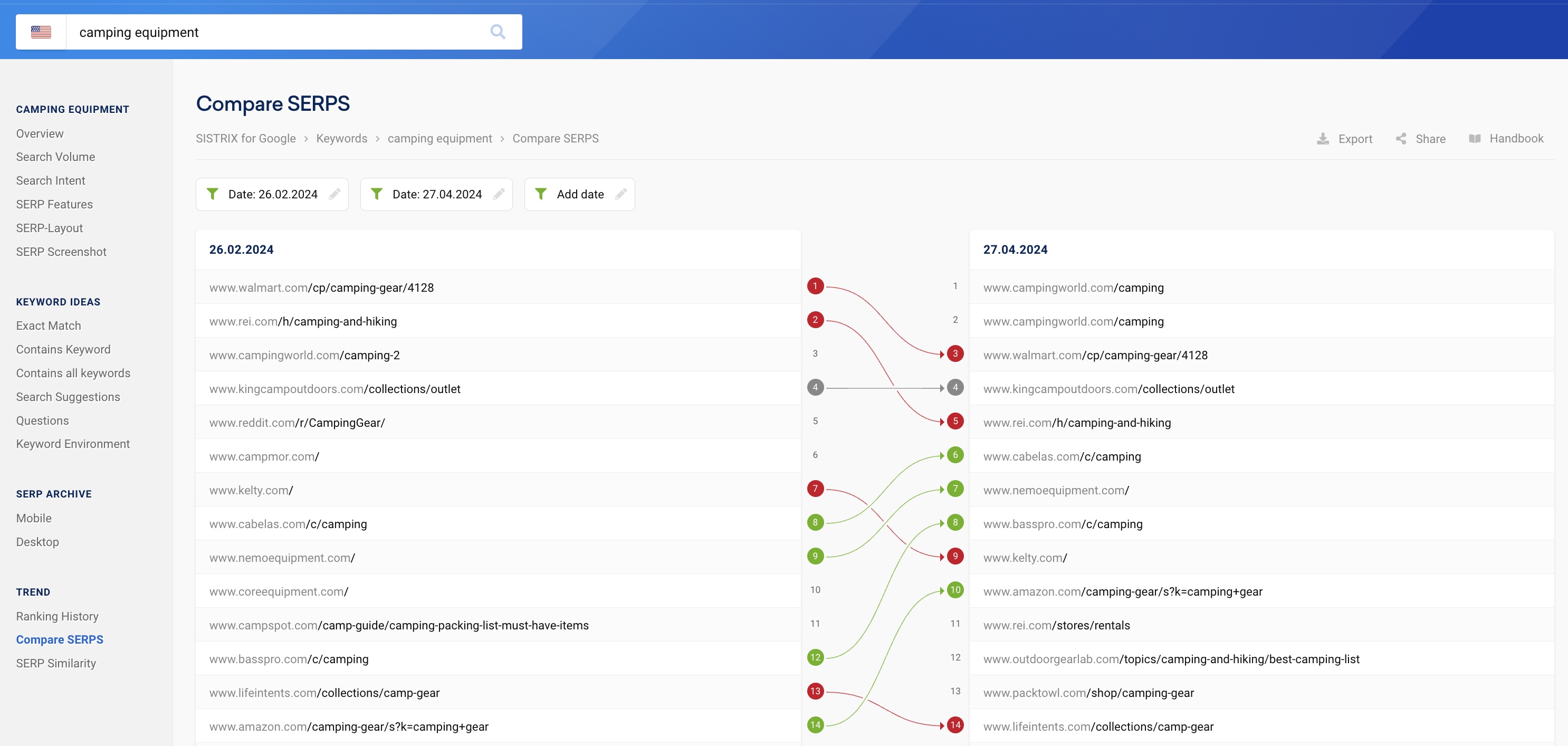Open Exact Match keyword ideas
The height and width of the screenshot is (746, 1568).
pos(48,326)
